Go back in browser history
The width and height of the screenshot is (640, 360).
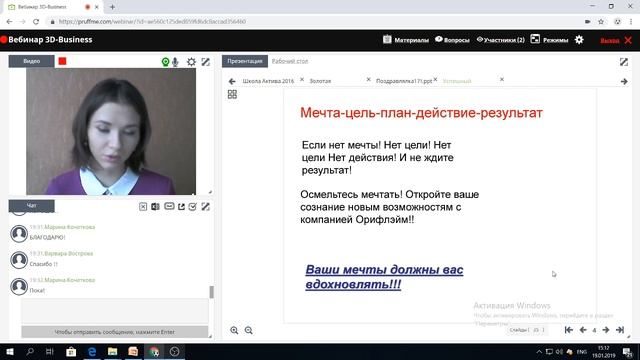(9, 22)
